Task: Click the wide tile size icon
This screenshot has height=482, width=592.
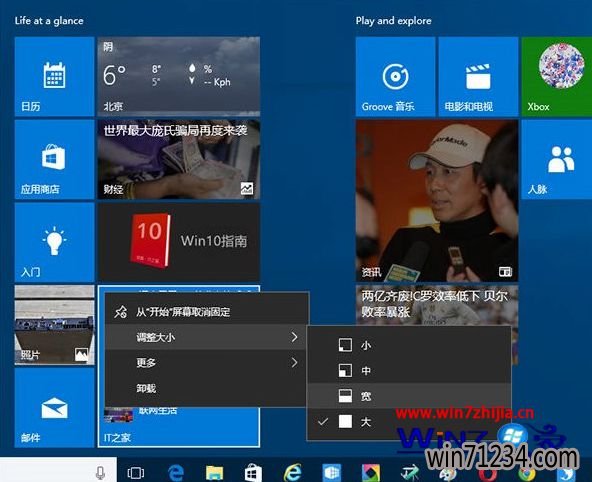Action: click(x=345, y=396)
